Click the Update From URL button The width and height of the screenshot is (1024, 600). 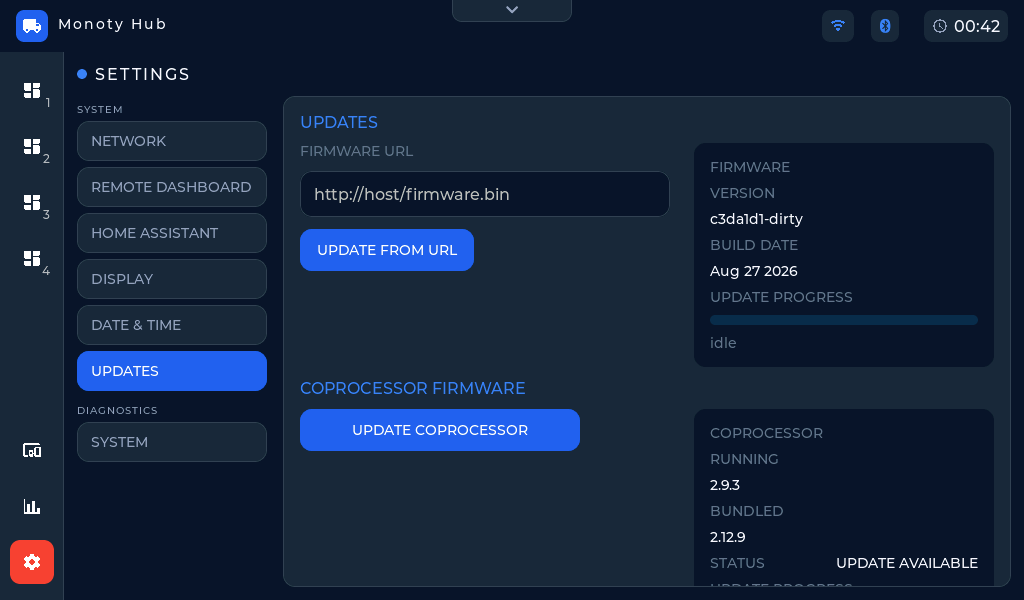387,250
